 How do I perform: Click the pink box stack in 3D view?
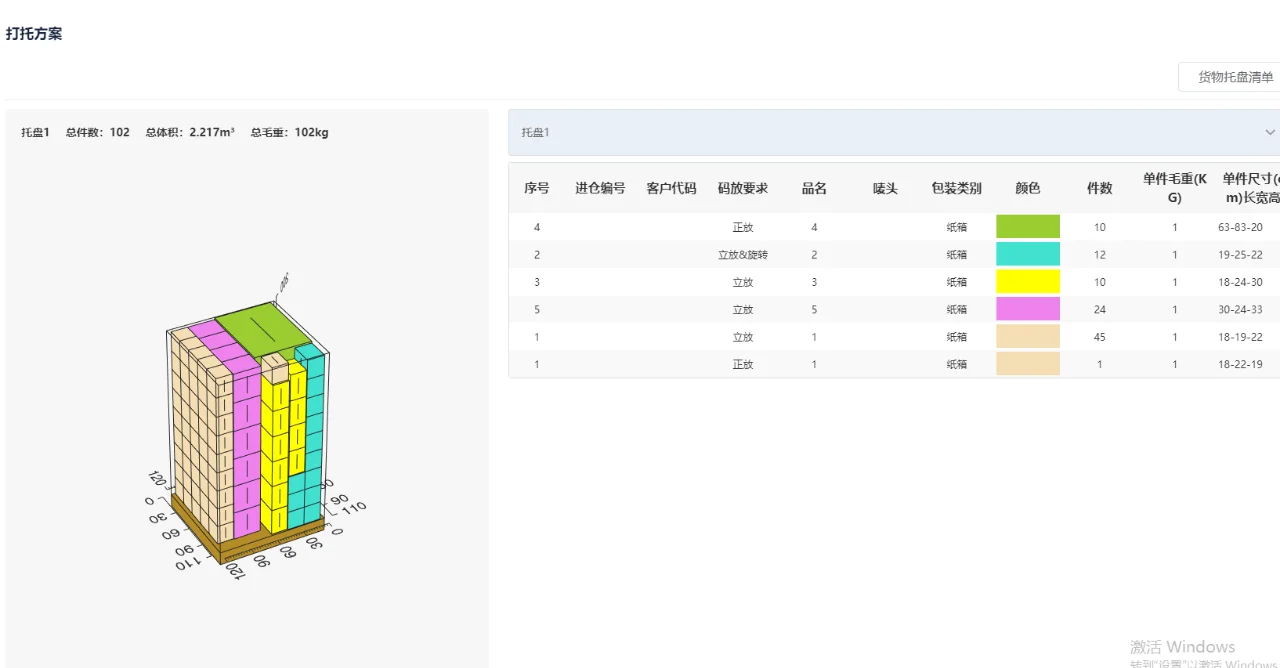point(246,450)
